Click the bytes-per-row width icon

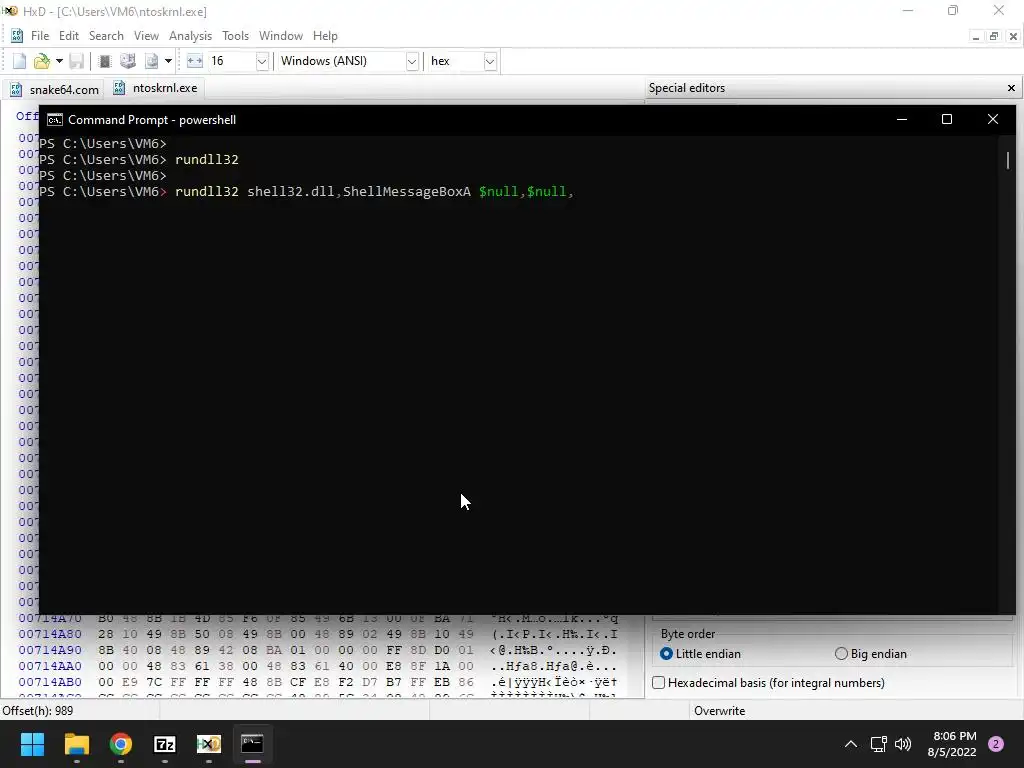click(x=195, y=61)
